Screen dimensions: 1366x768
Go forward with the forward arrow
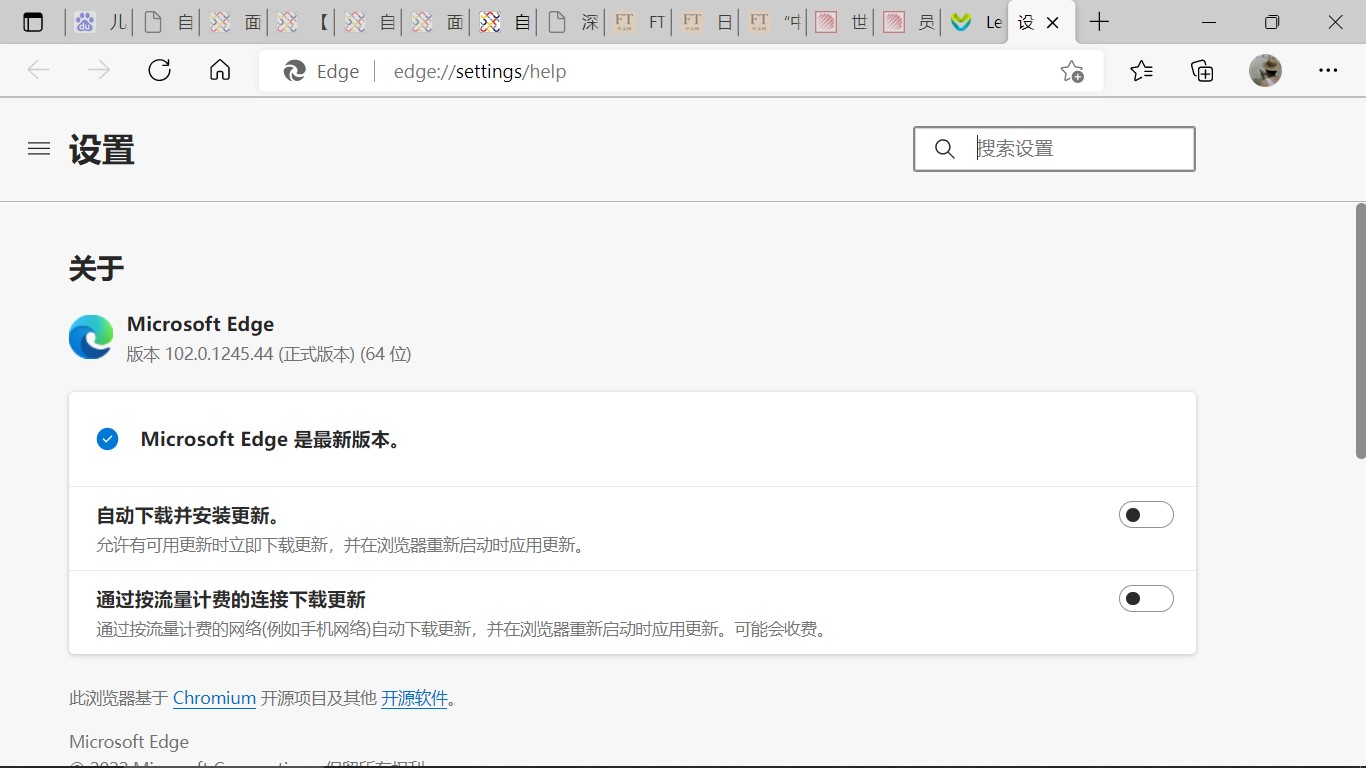click(x=99, y=71)
